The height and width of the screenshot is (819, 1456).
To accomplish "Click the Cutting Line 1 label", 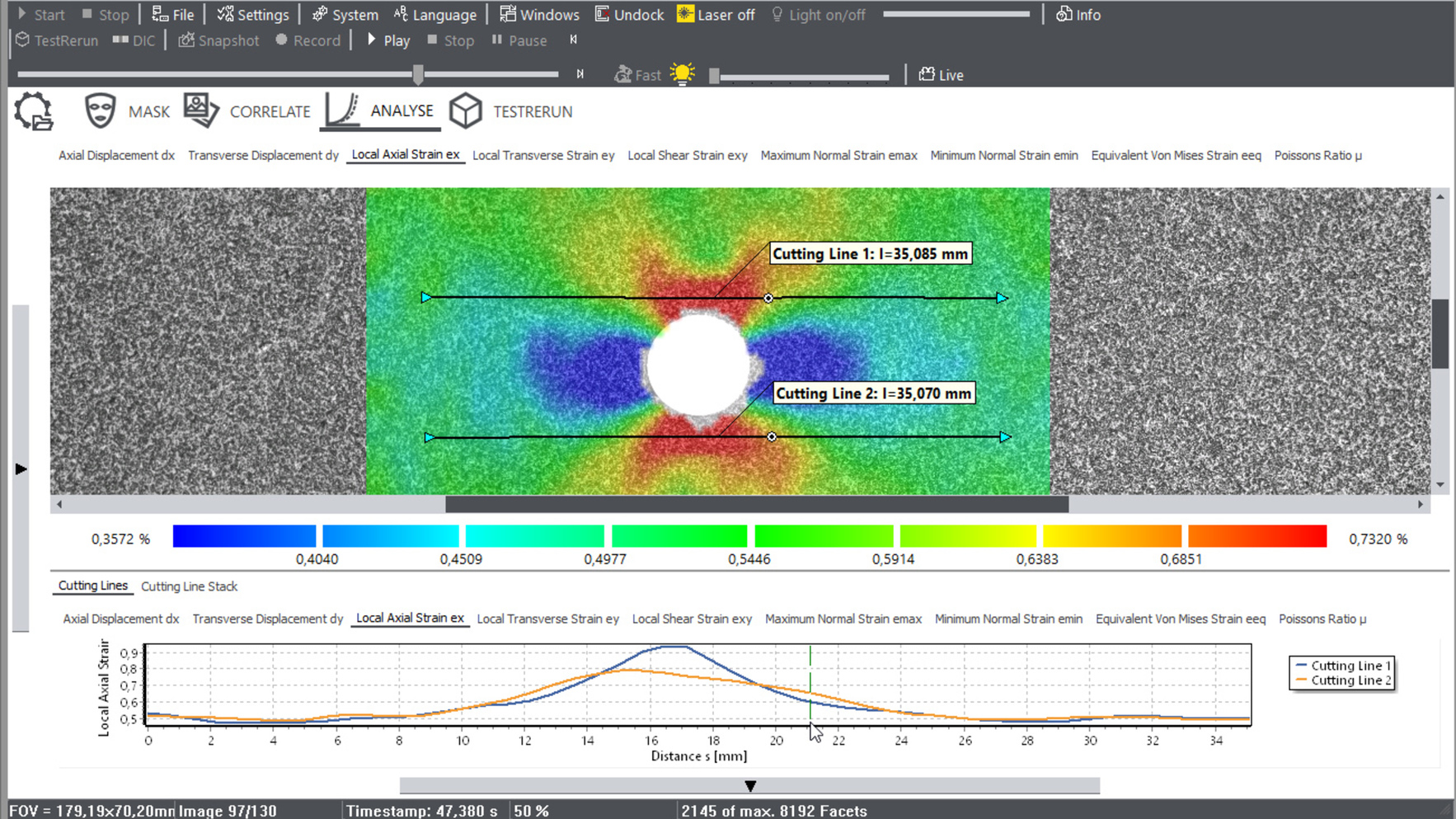I will tap(870, 254).
